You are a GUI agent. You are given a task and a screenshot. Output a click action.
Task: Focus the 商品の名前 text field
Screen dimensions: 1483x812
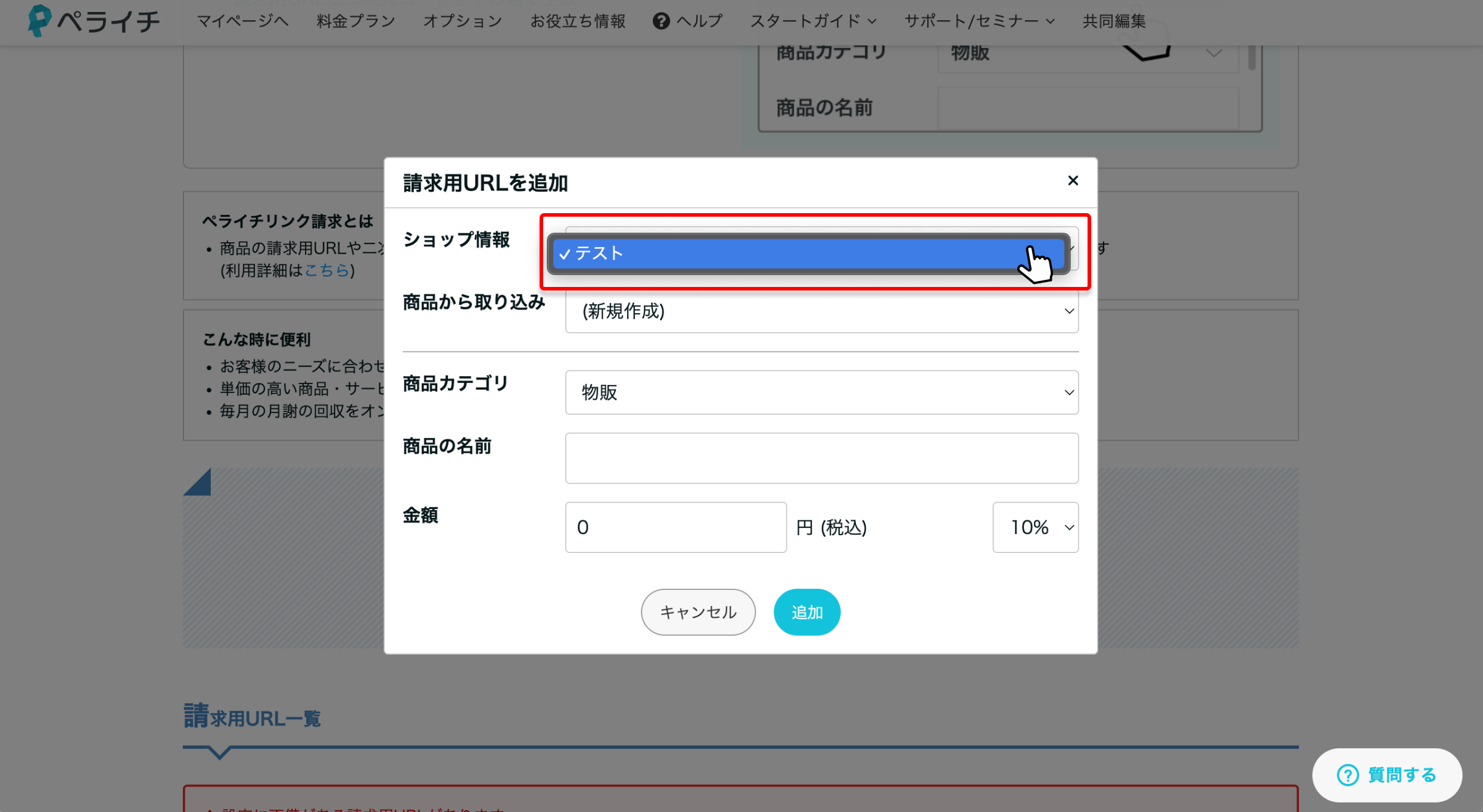[x=821, y=458]
